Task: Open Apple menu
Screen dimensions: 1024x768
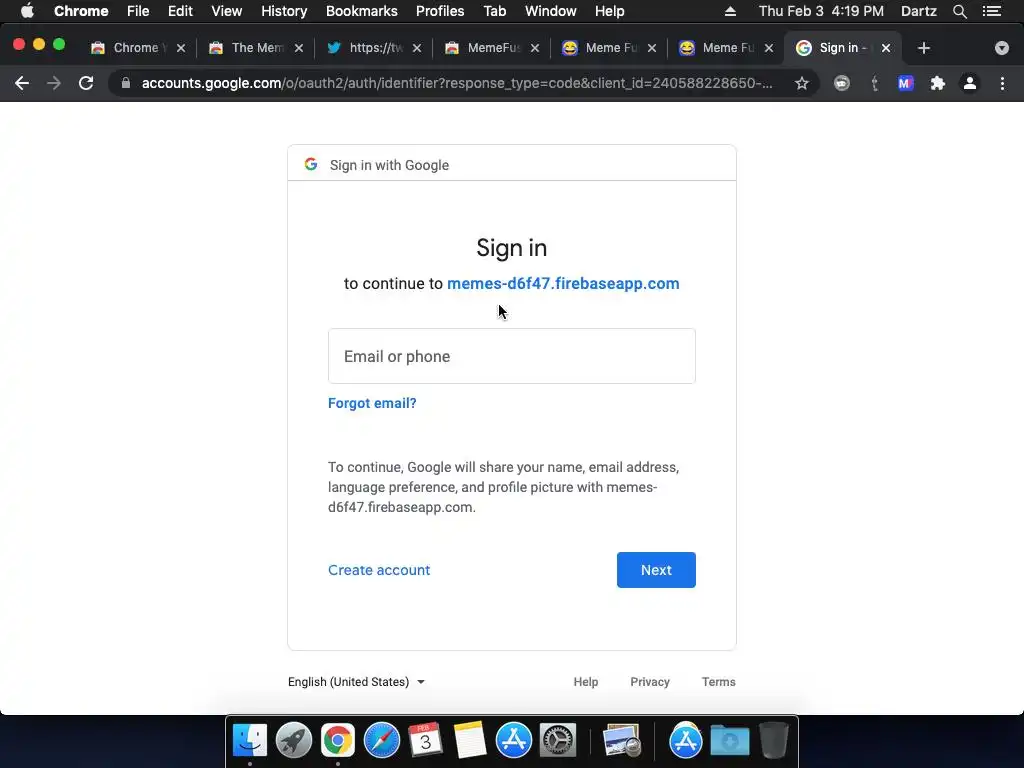Action: 27,11
